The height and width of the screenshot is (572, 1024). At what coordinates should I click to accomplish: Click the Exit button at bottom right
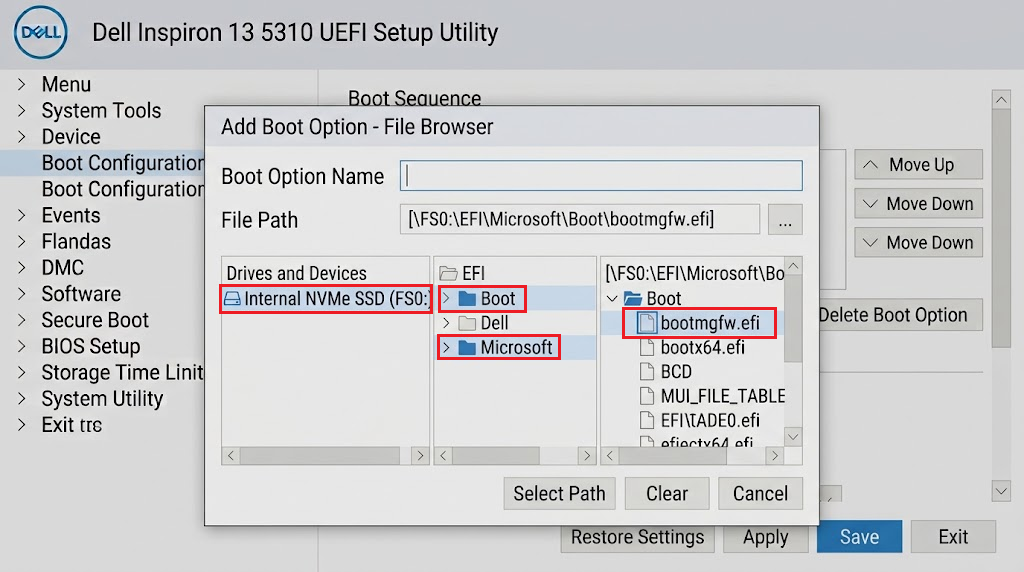[953, 537]
